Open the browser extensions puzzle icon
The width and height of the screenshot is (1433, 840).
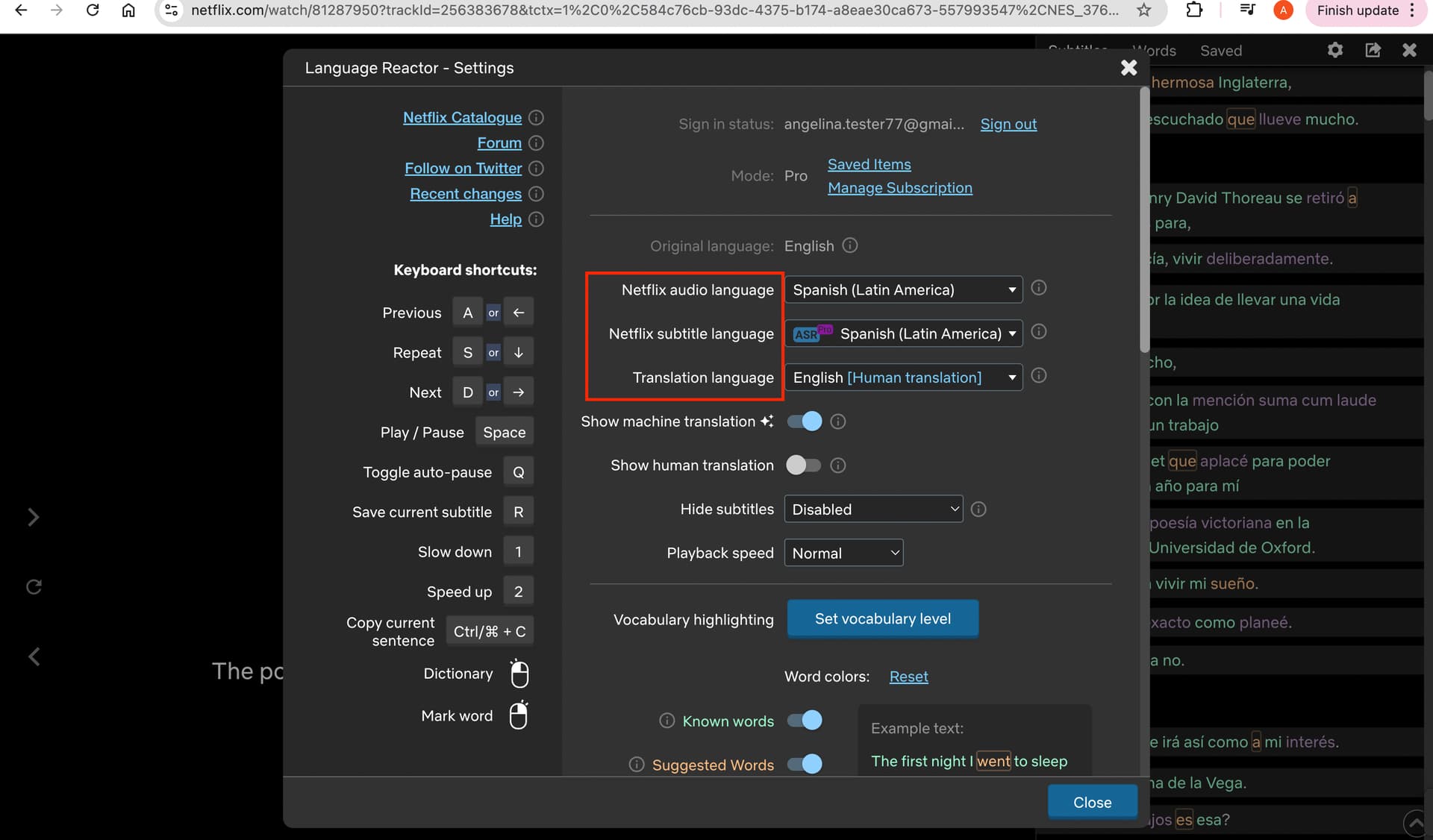[x=1194, y=10]
